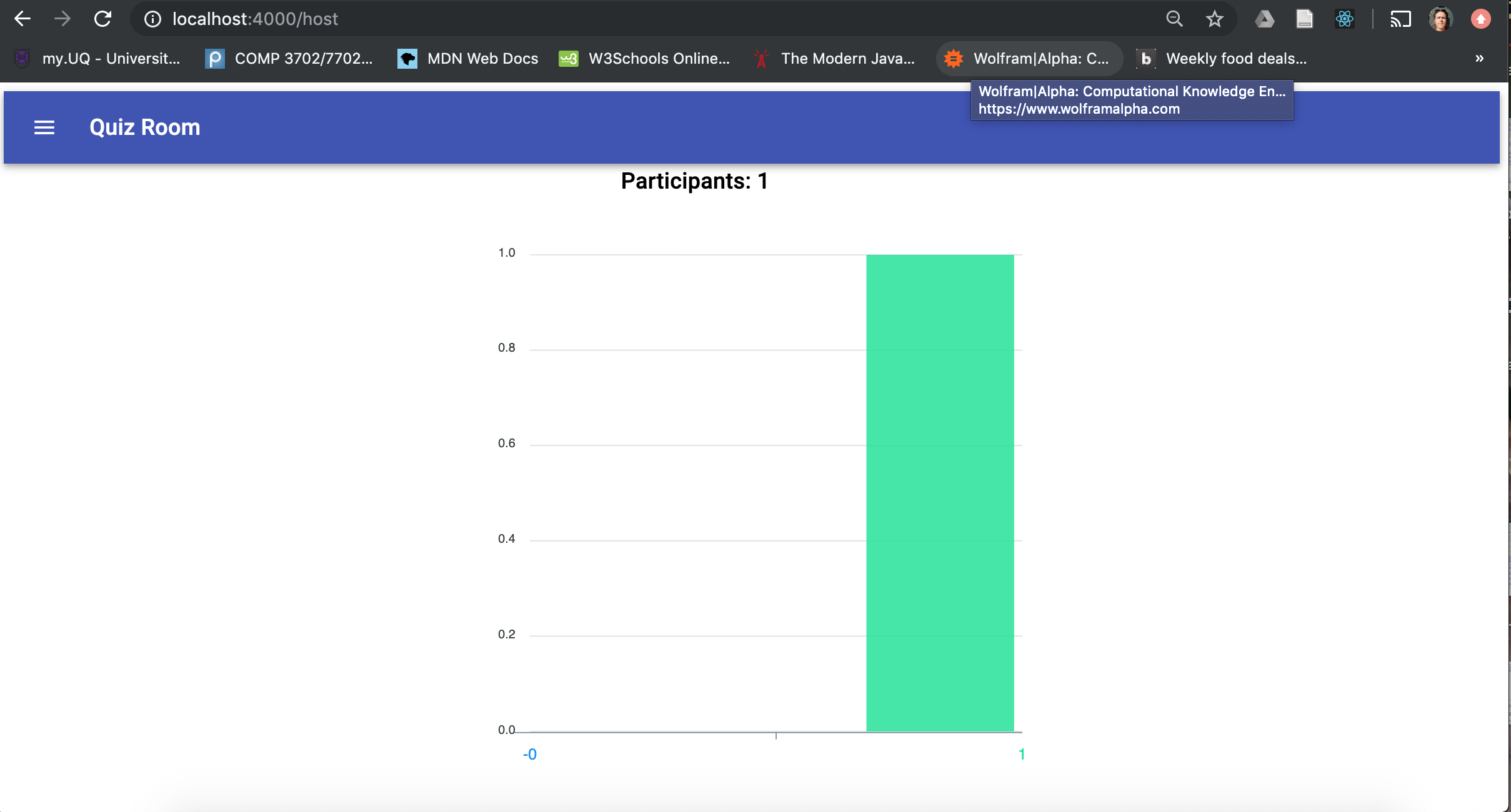The width and height of the screenshot is (1511, 812).
Task: Click the '1.0' y-axis label
Action: click(x=507, y=253)
